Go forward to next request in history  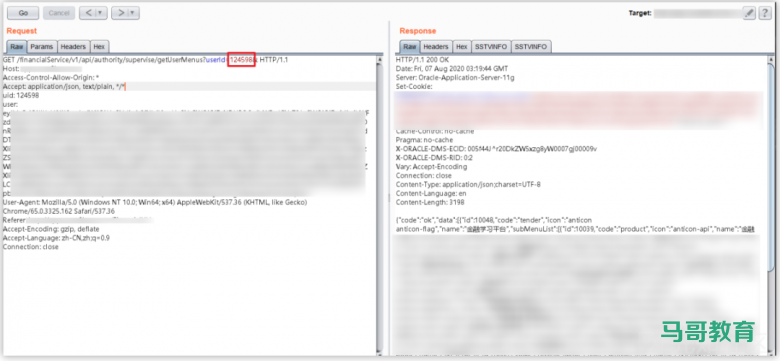tap(120, 13)
